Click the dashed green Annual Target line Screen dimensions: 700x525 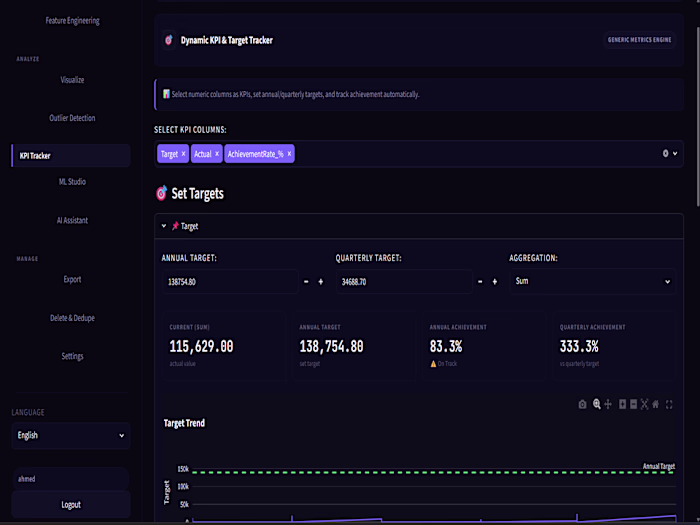point(433,472)
